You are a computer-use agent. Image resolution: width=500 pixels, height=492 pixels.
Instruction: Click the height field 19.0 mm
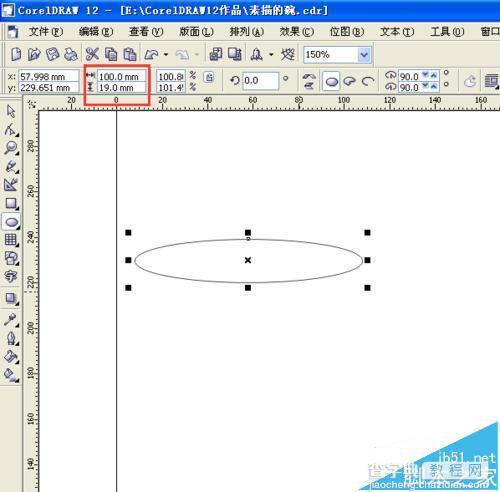[121, 87]
